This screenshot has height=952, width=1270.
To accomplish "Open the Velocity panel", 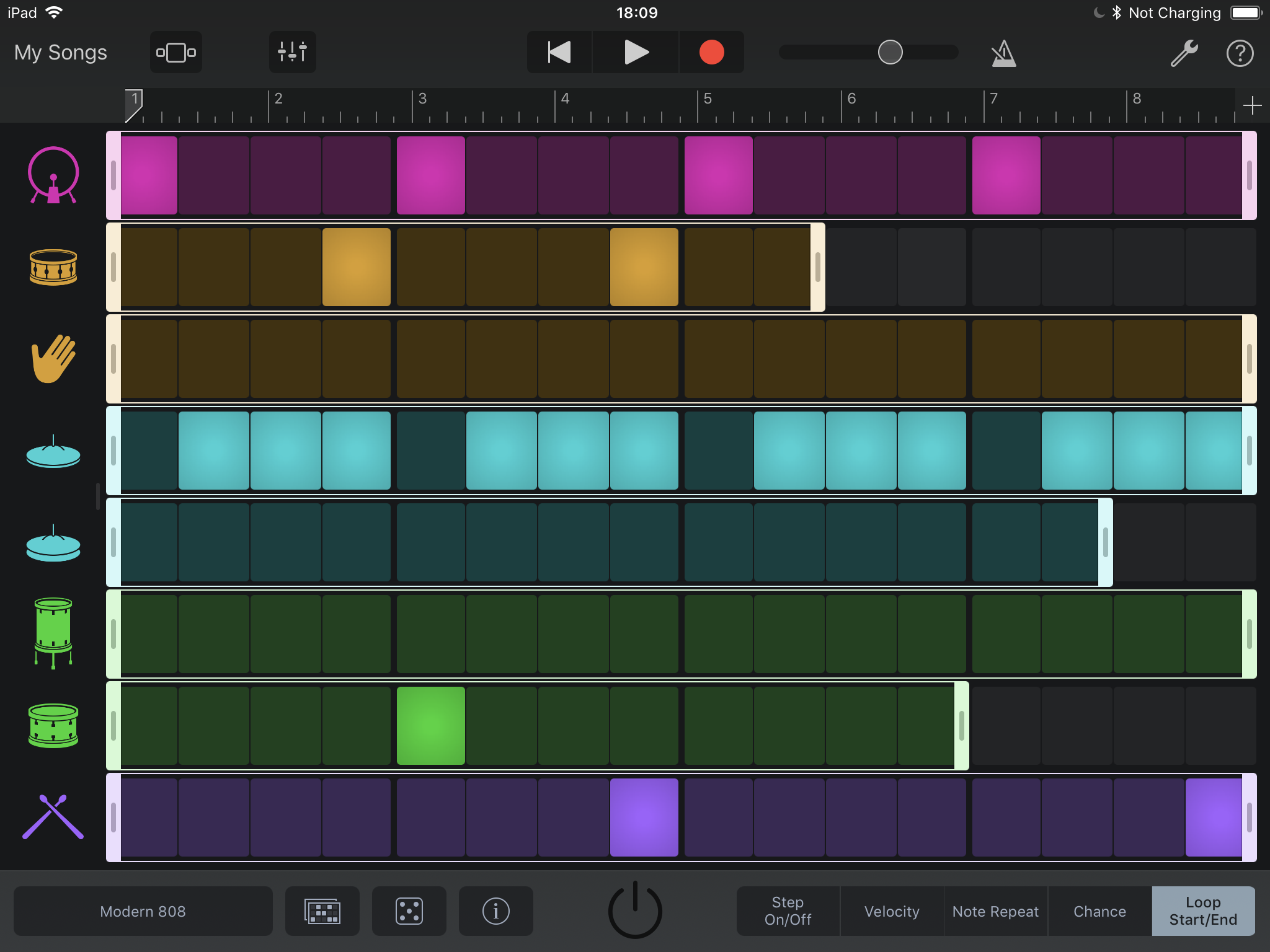I will (890, 910).
